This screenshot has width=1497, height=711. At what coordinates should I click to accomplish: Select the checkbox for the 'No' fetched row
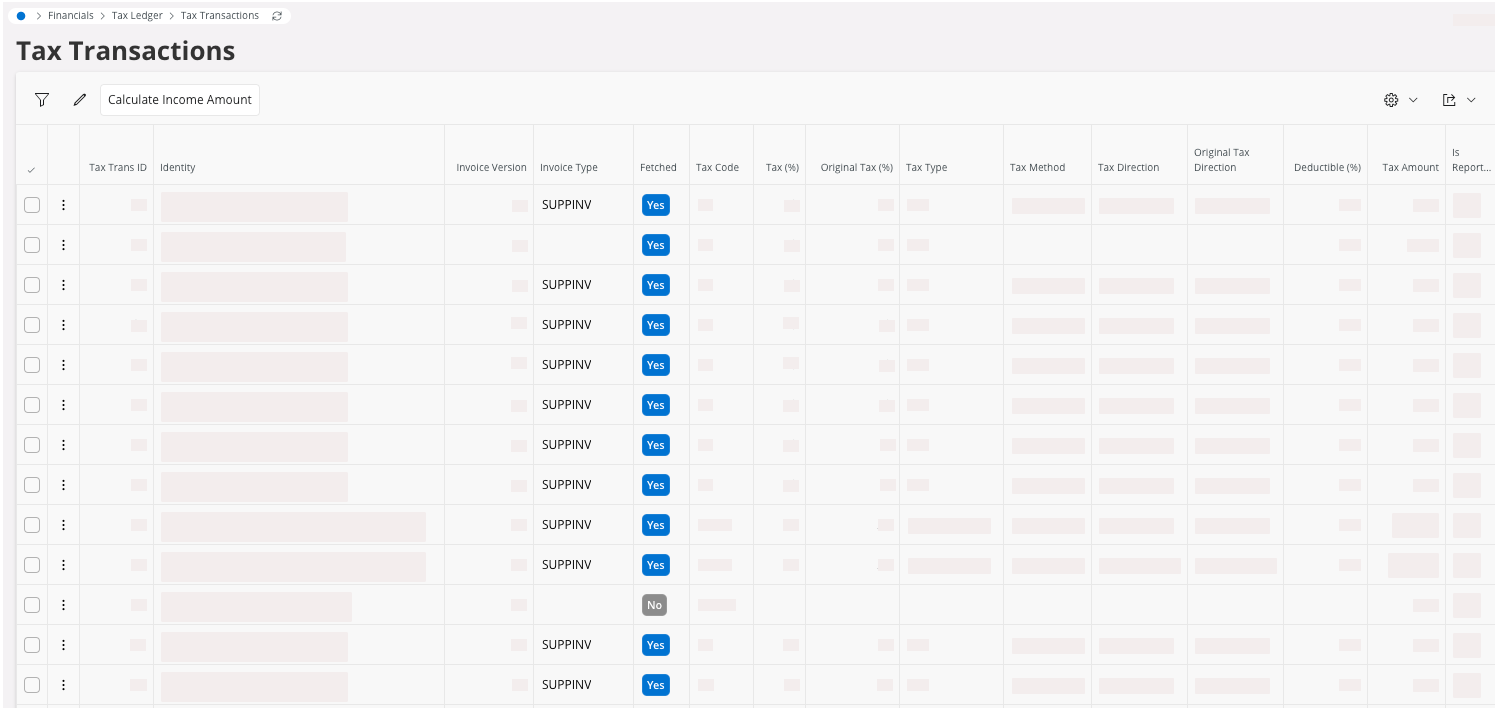[x=32, y=605]
